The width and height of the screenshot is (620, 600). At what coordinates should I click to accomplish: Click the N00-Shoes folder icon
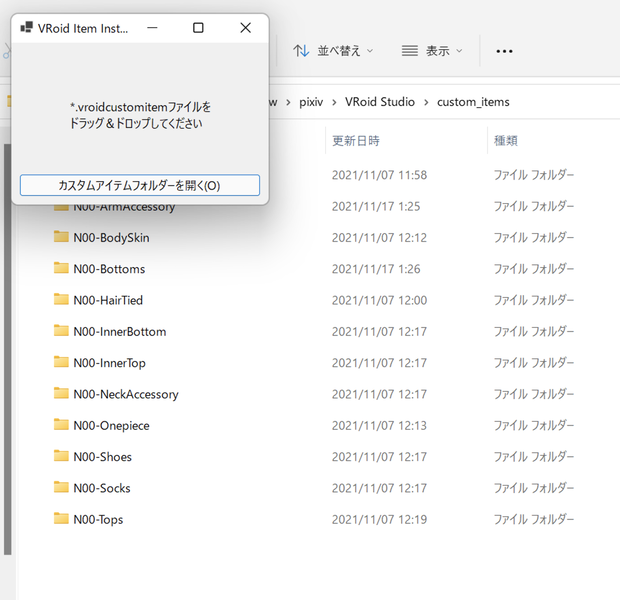click(61, 455)
